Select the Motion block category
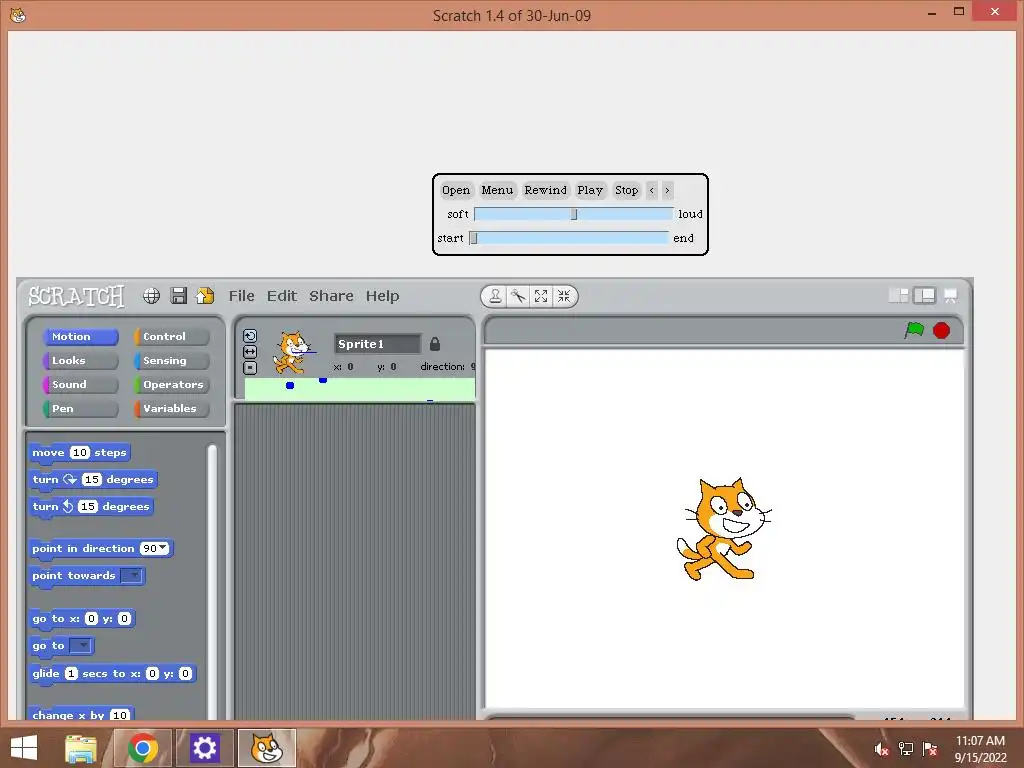1024x768 pixels. click(x=80, y=336)
